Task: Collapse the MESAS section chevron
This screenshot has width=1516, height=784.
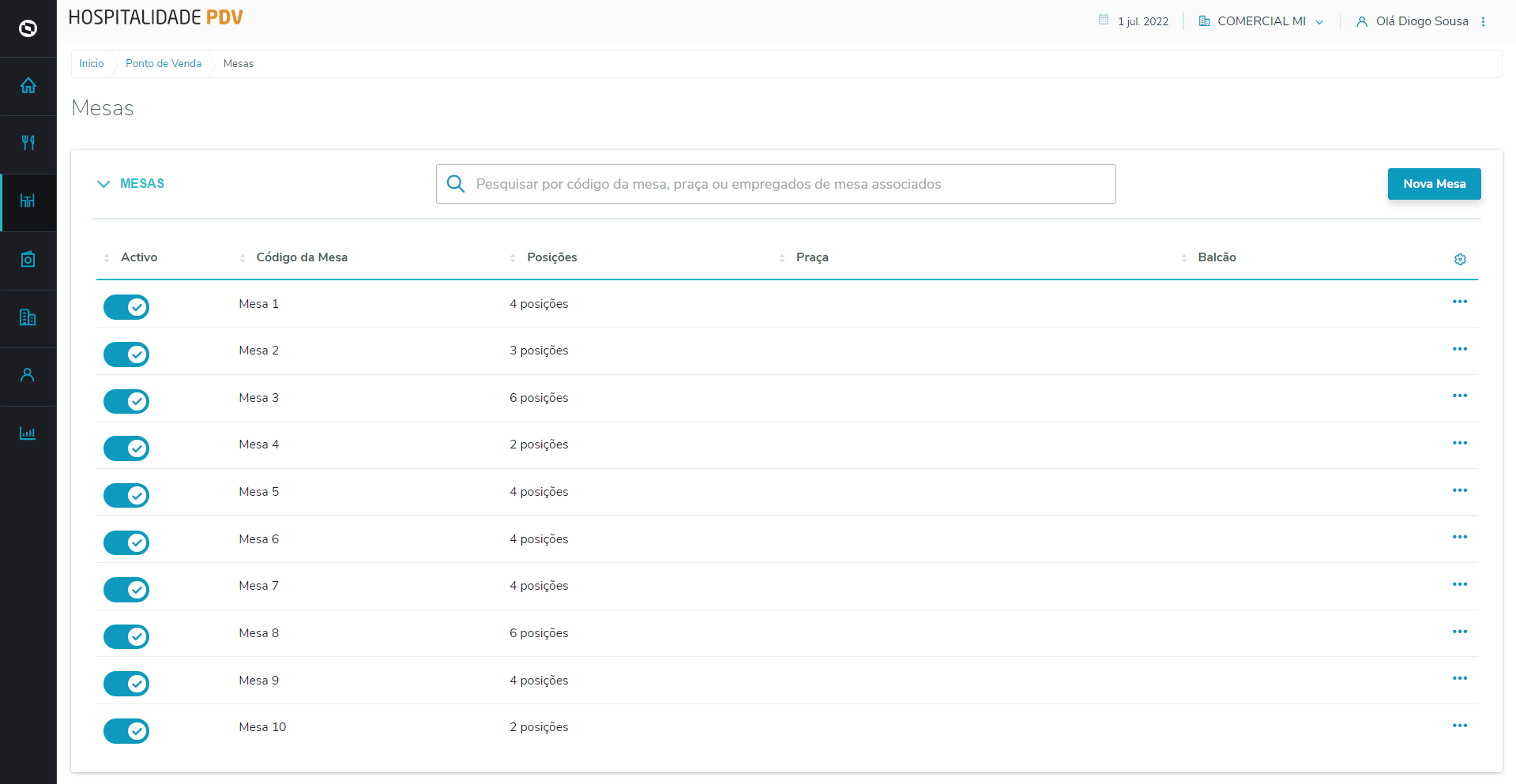Action: coord(103,184)
